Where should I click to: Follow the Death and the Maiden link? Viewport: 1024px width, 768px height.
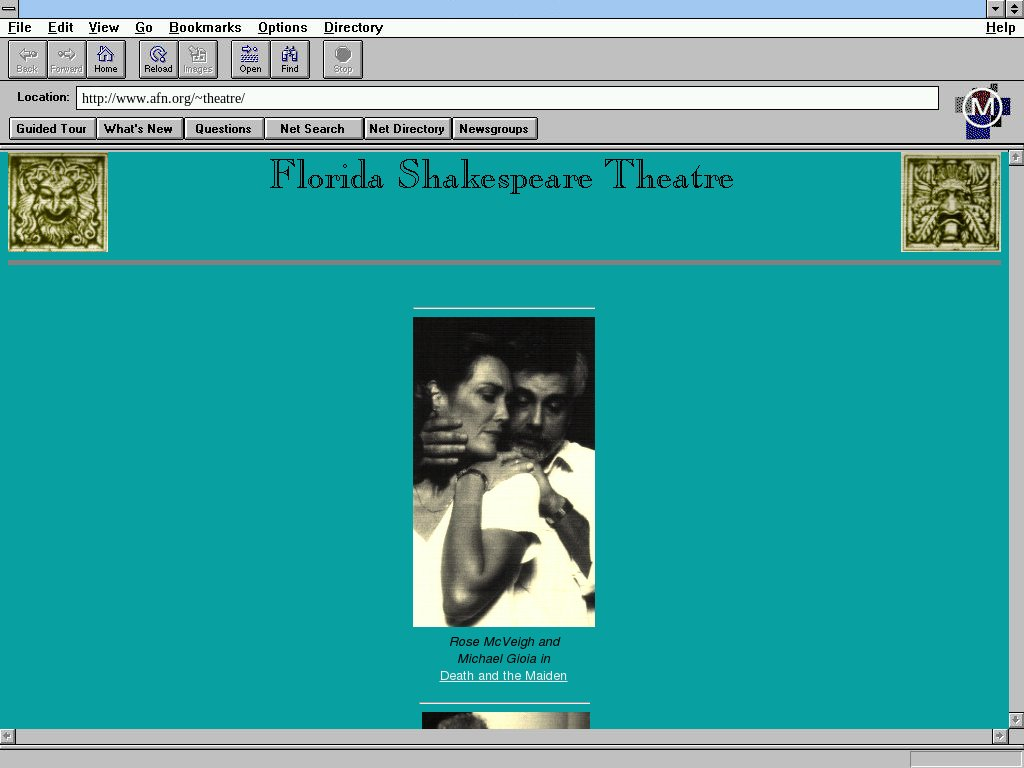(503, 676)
